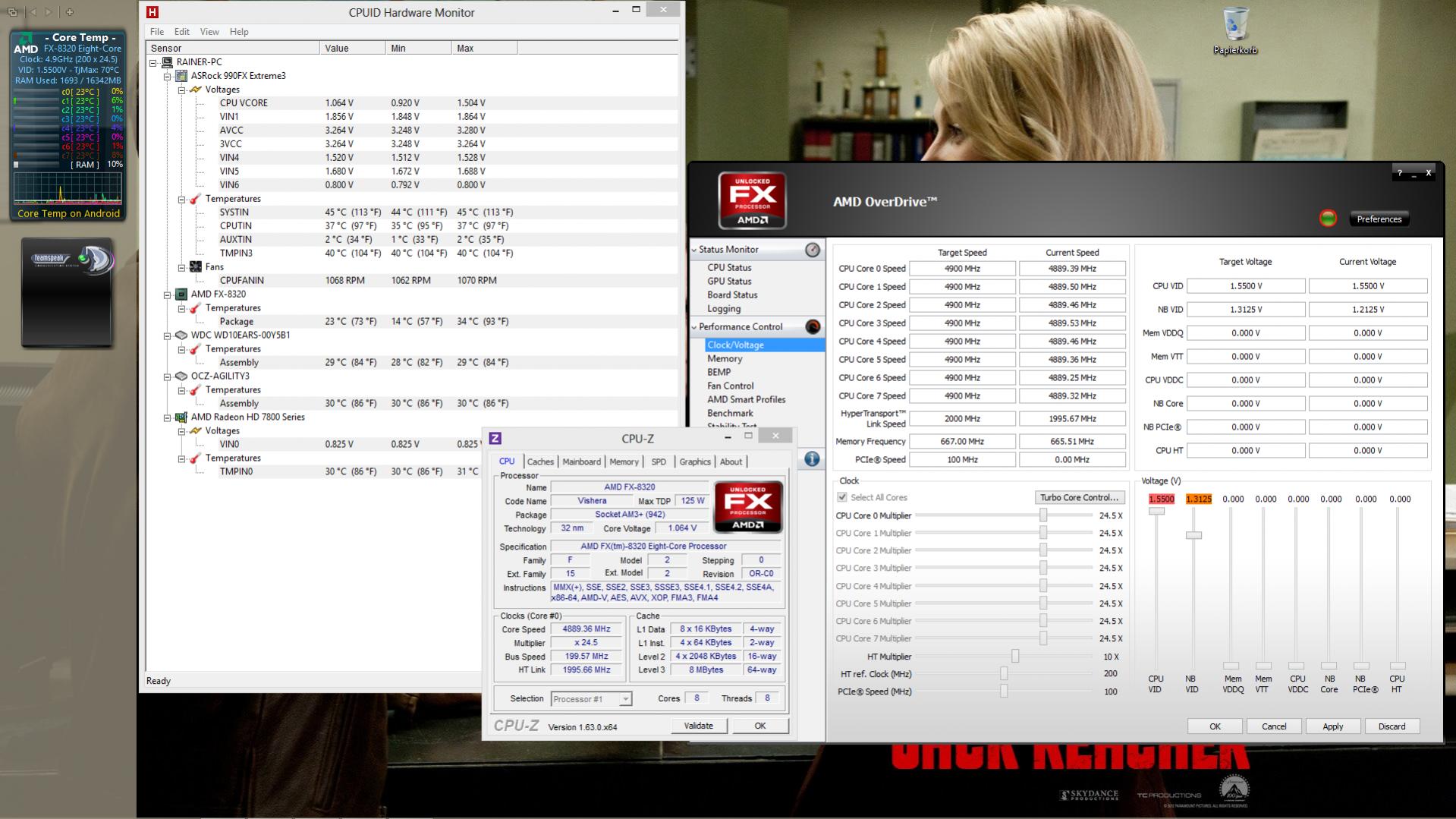This screenshot has width=1456, height=819.
Task: Click the CPU VCORE sensor row
Action: pos(412,103)
